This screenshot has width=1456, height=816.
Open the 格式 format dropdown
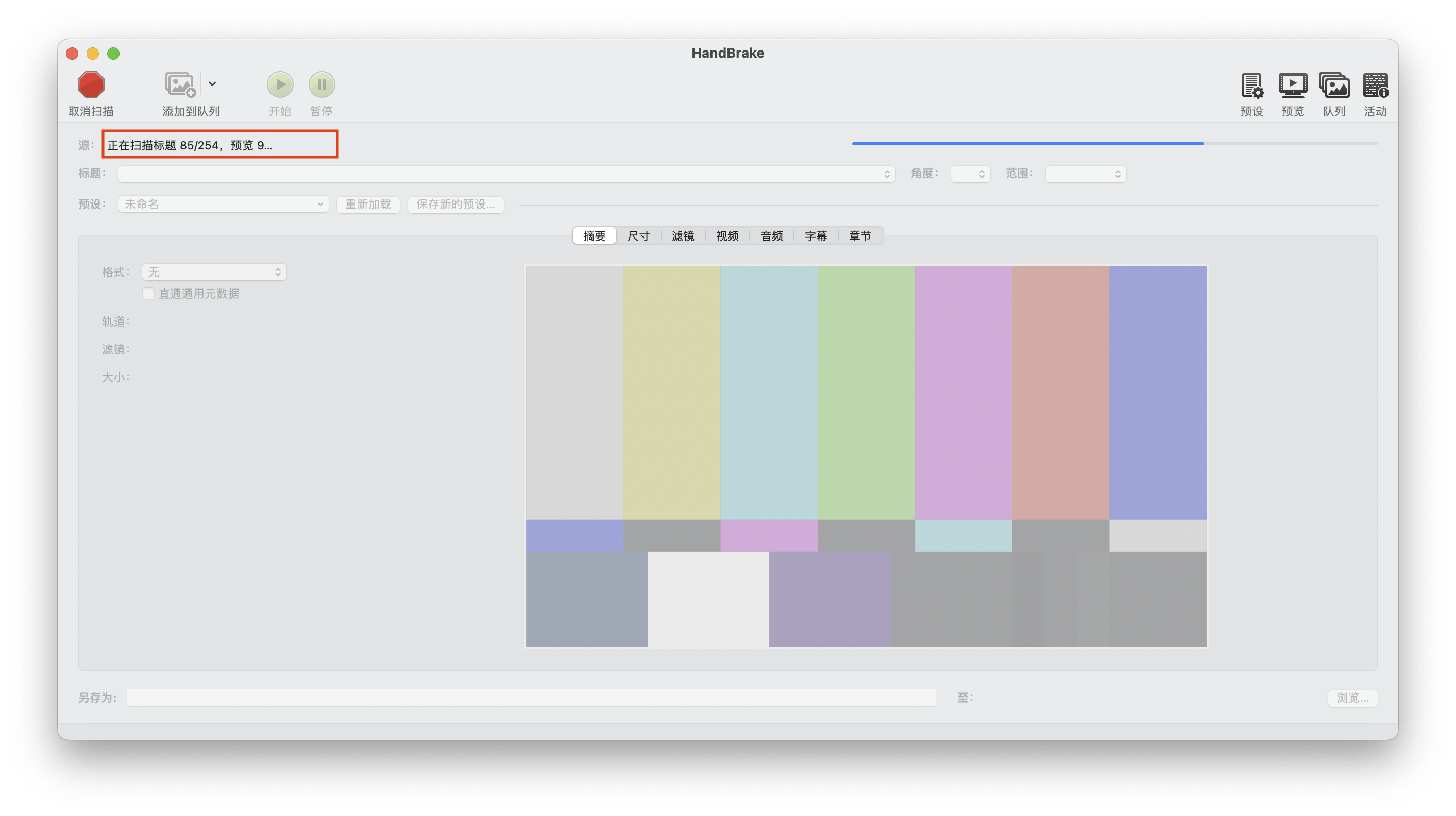(x=214, y=272)
